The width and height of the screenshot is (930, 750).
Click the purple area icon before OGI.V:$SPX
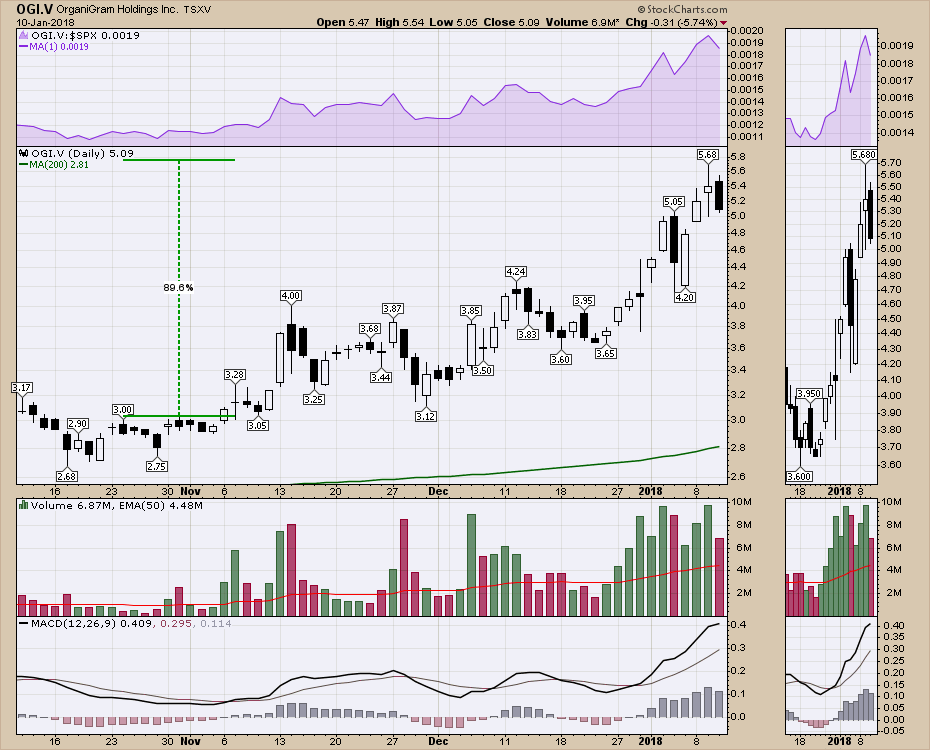pyautogui.click(x=24, y=36)
